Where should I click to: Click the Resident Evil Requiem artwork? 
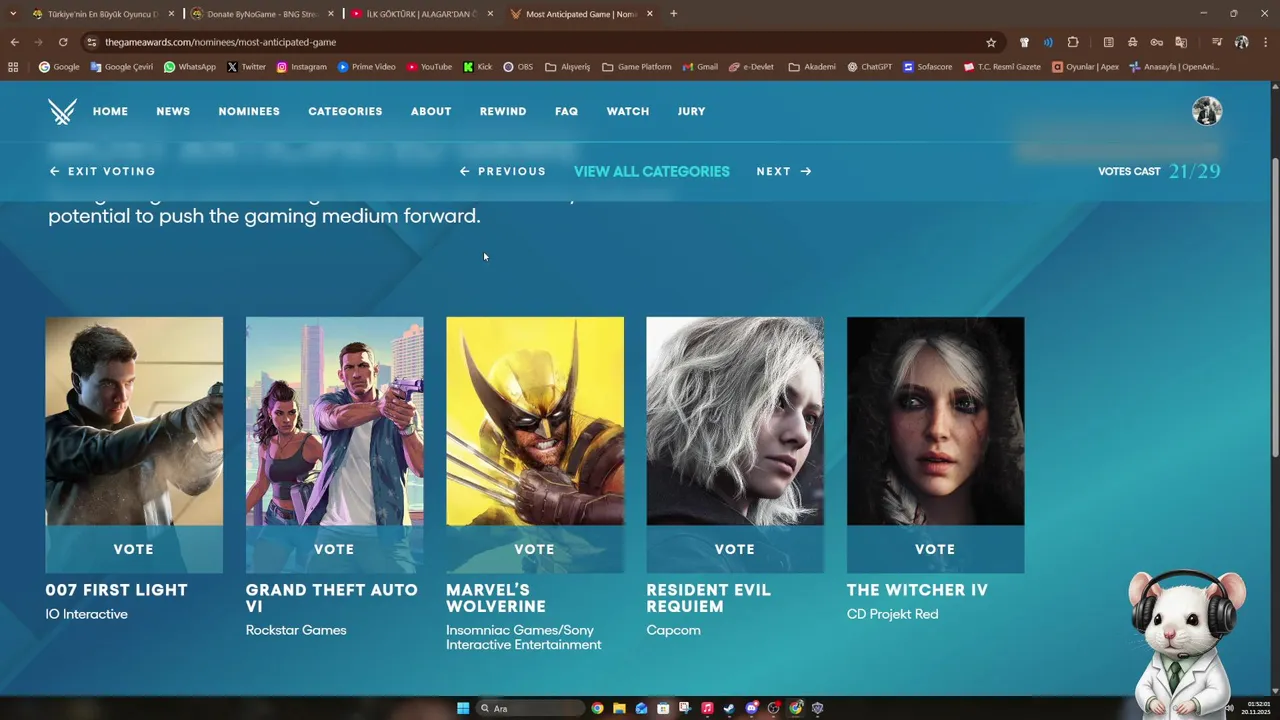click(x=735, y=421)
